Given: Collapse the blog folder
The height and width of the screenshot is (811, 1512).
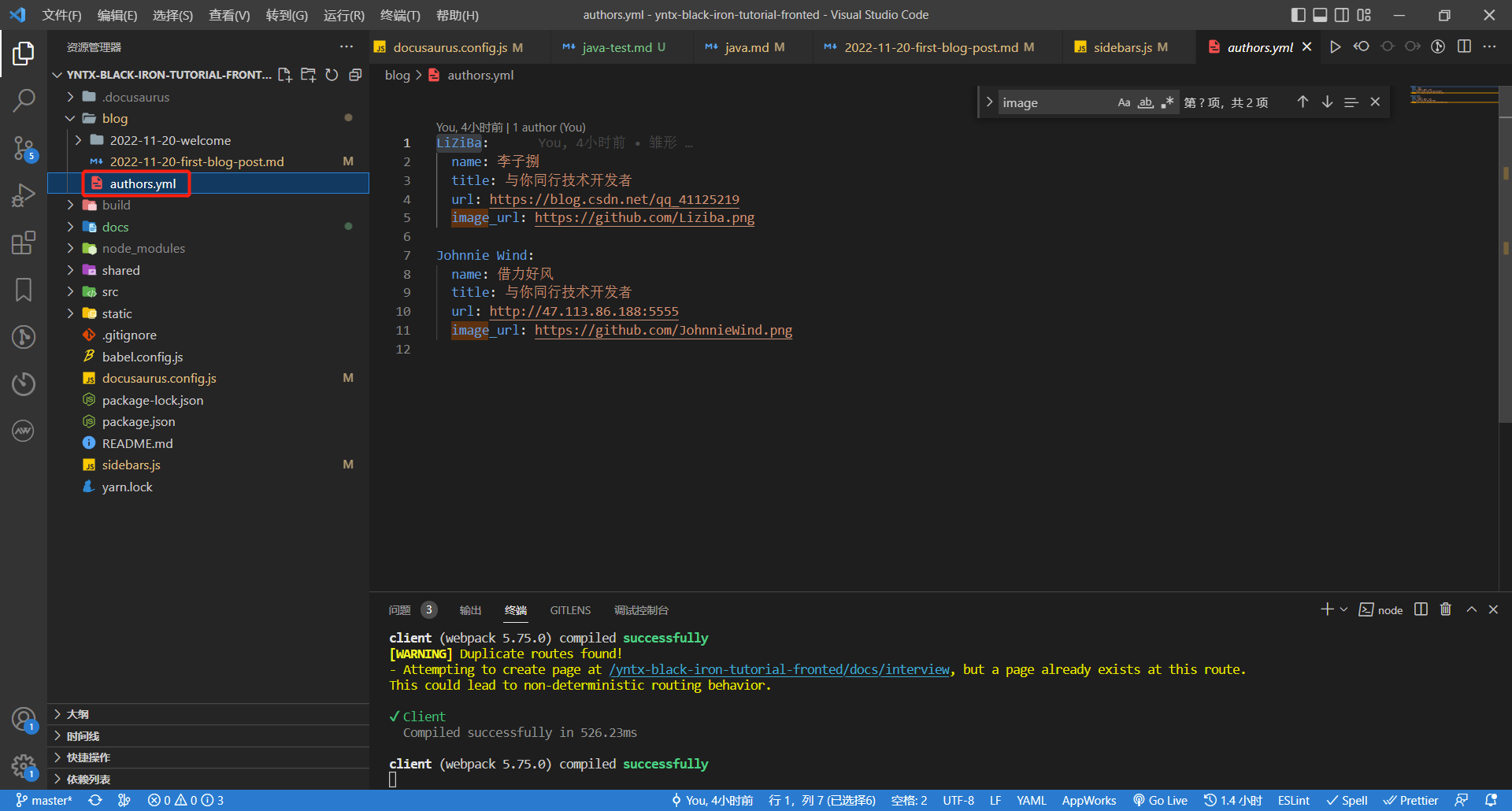Looking at the screenshot, I should tap(71, 118).
